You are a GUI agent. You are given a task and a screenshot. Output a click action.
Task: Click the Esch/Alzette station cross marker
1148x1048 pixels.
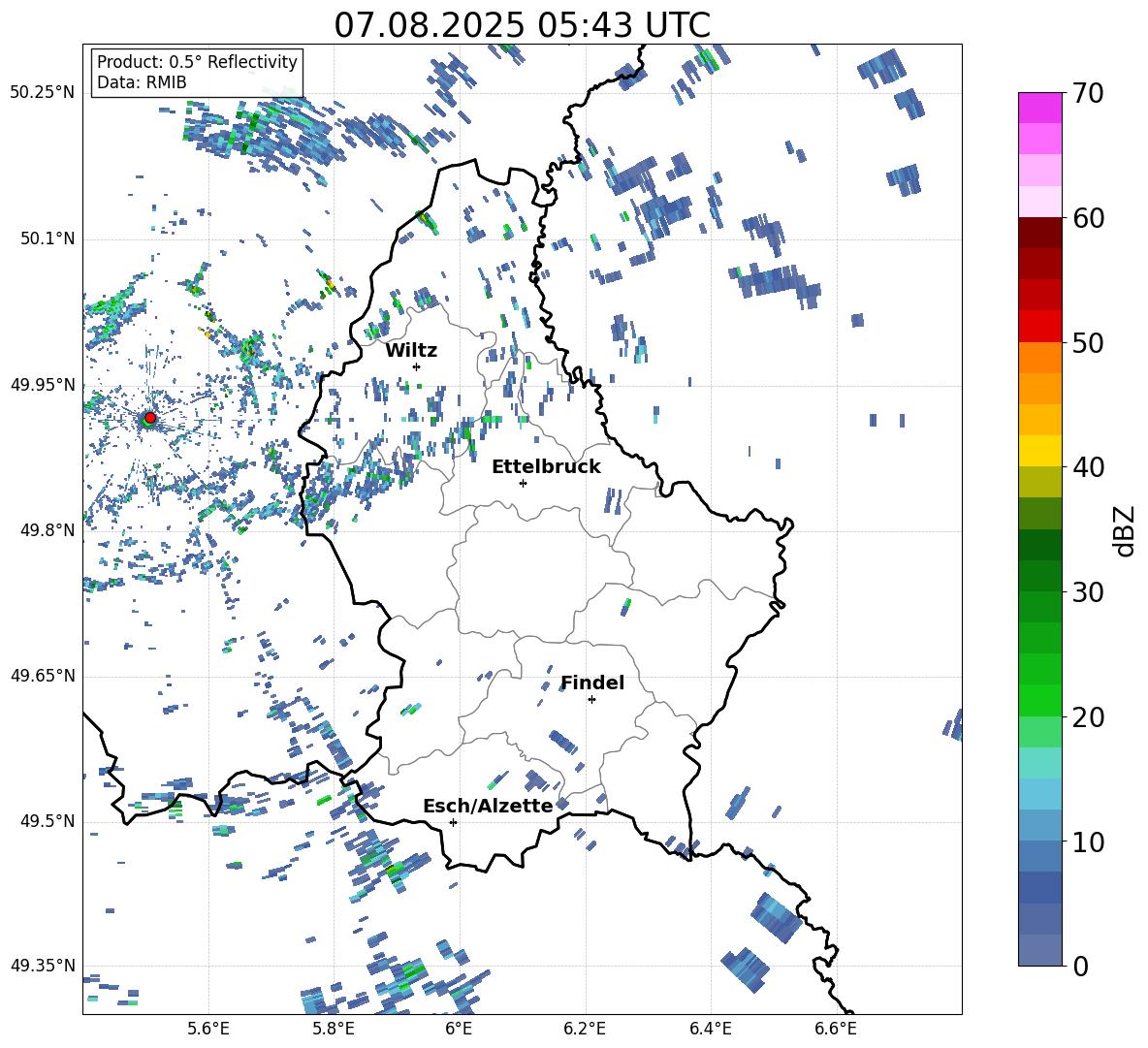453,822
